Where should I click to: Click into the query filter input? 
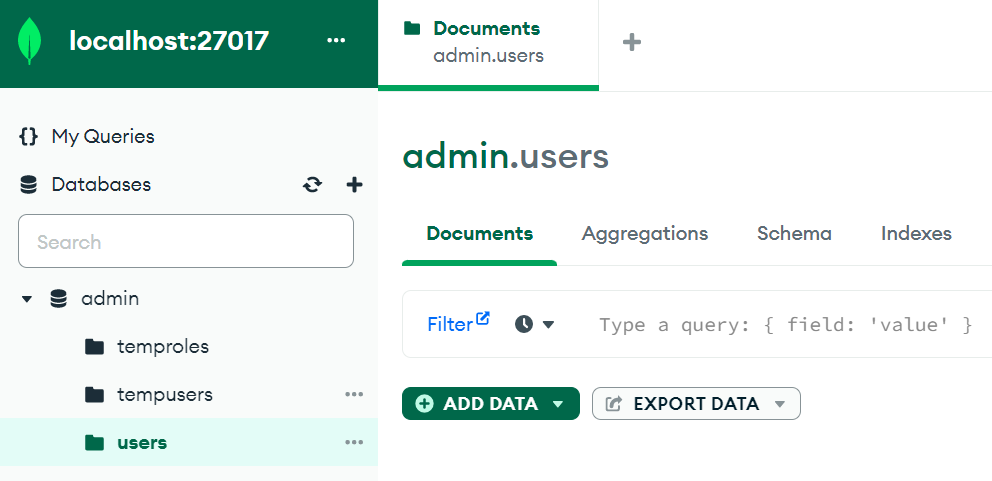pos(785,325)
